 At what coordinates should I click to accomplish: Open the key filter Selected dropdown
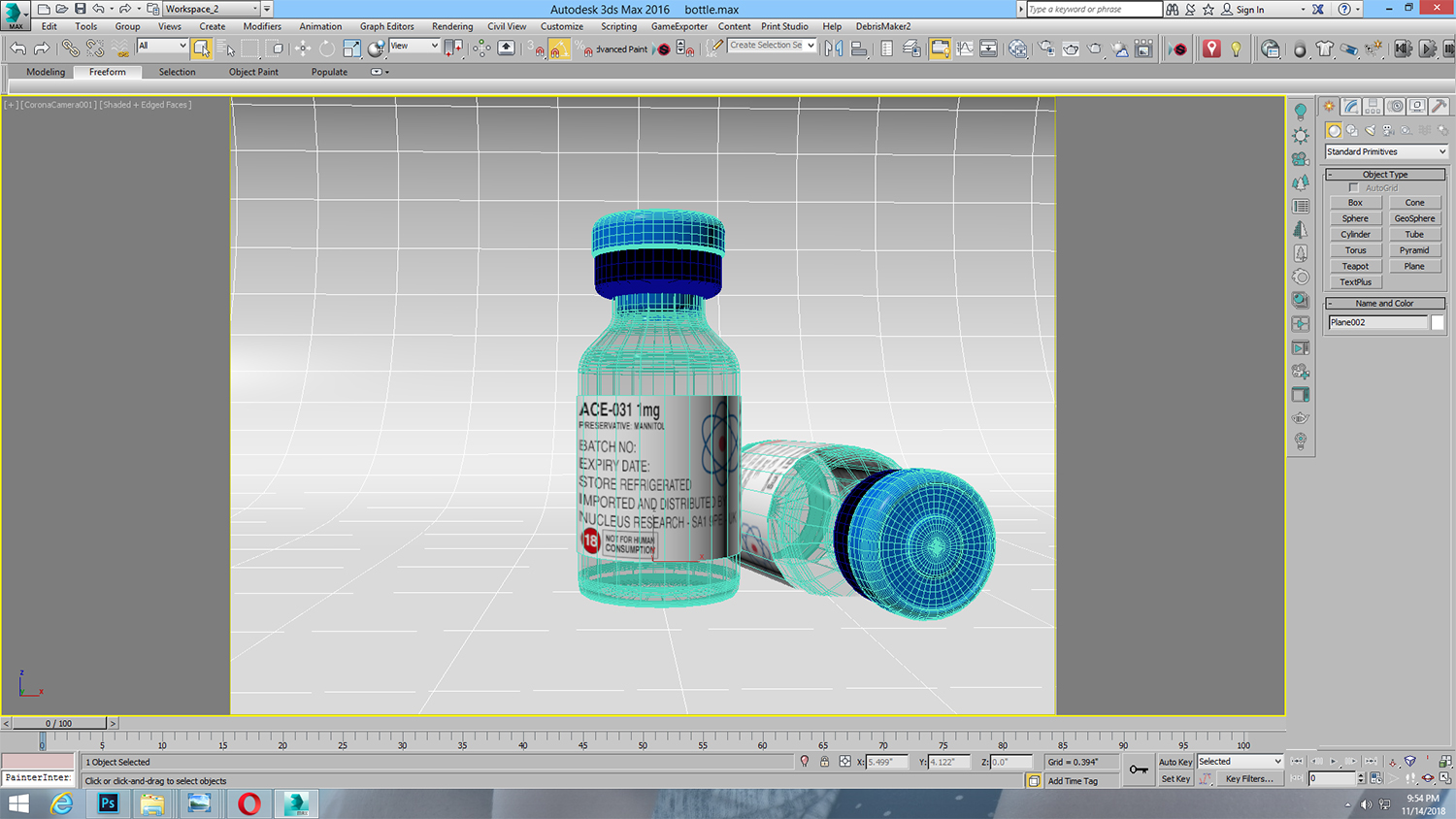pos(1240,762)
